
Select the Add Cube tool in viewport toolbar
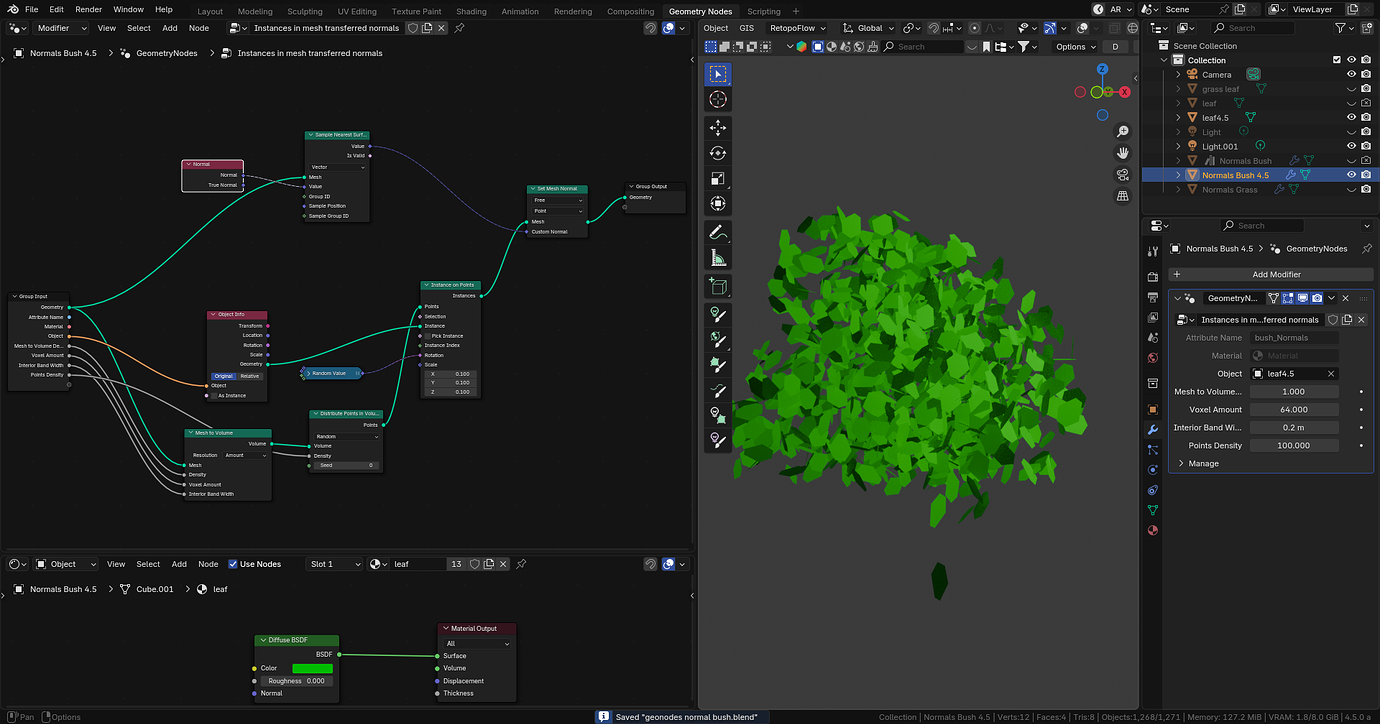[717, 286]
